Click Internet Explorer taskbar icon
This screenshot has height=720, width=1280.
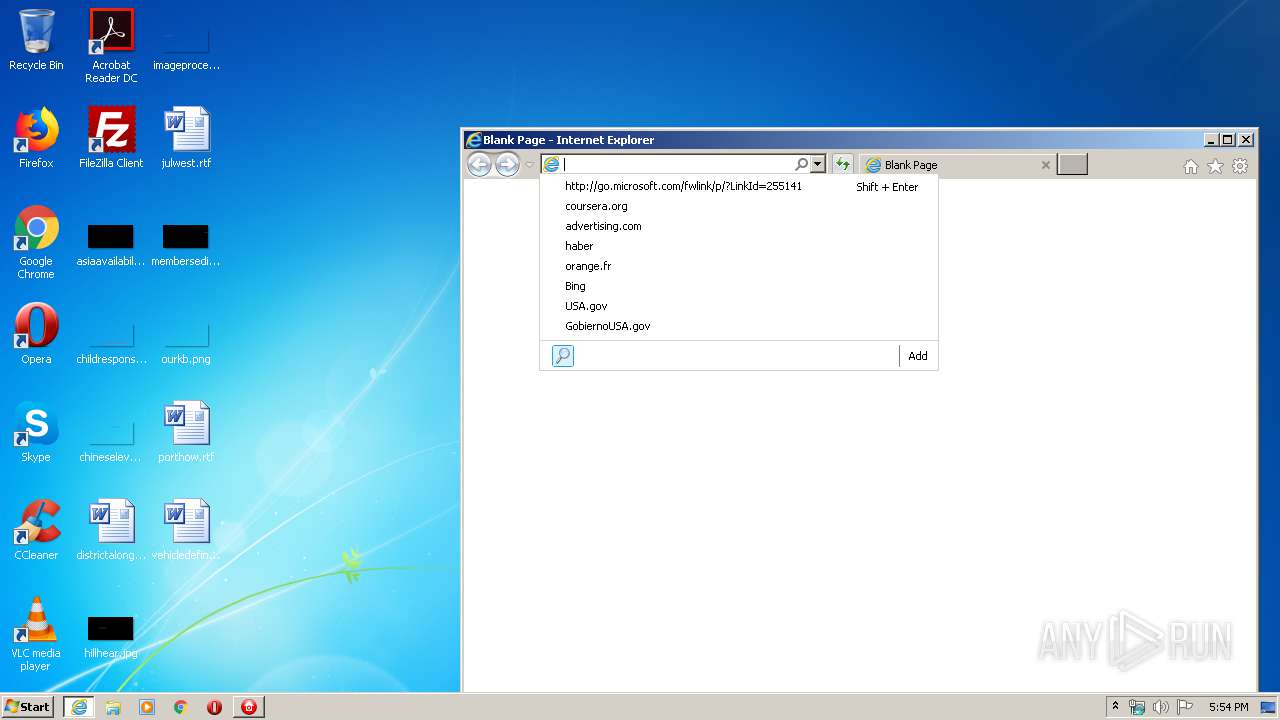(x=79, y=707)
